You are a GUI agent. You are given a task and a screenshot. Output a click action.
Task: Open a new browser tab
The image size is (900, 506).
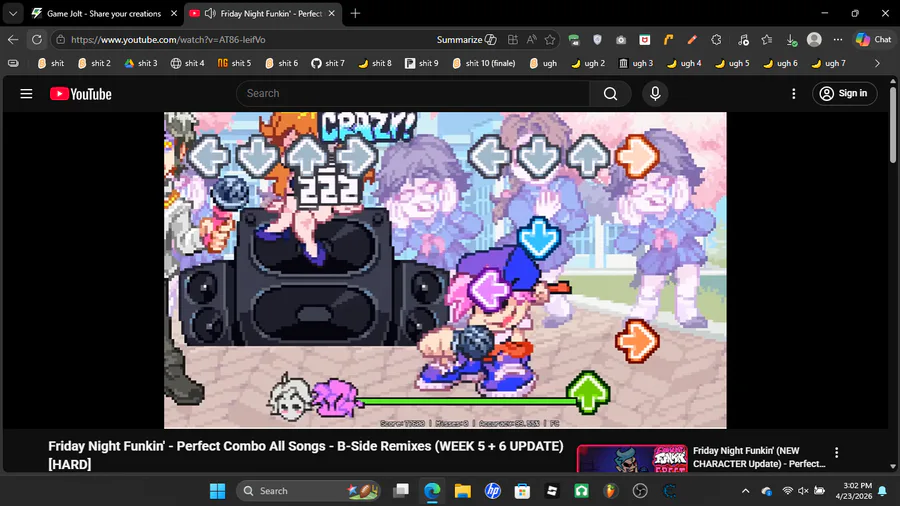pos(355,13)
